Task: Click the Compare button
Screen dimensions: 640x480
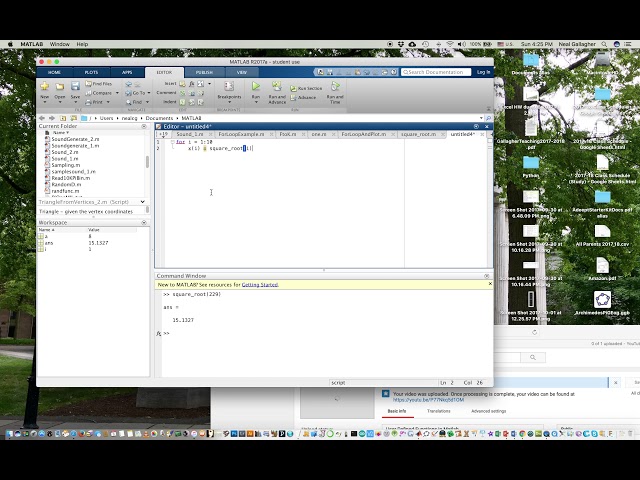Action: [x=98, y=93]
